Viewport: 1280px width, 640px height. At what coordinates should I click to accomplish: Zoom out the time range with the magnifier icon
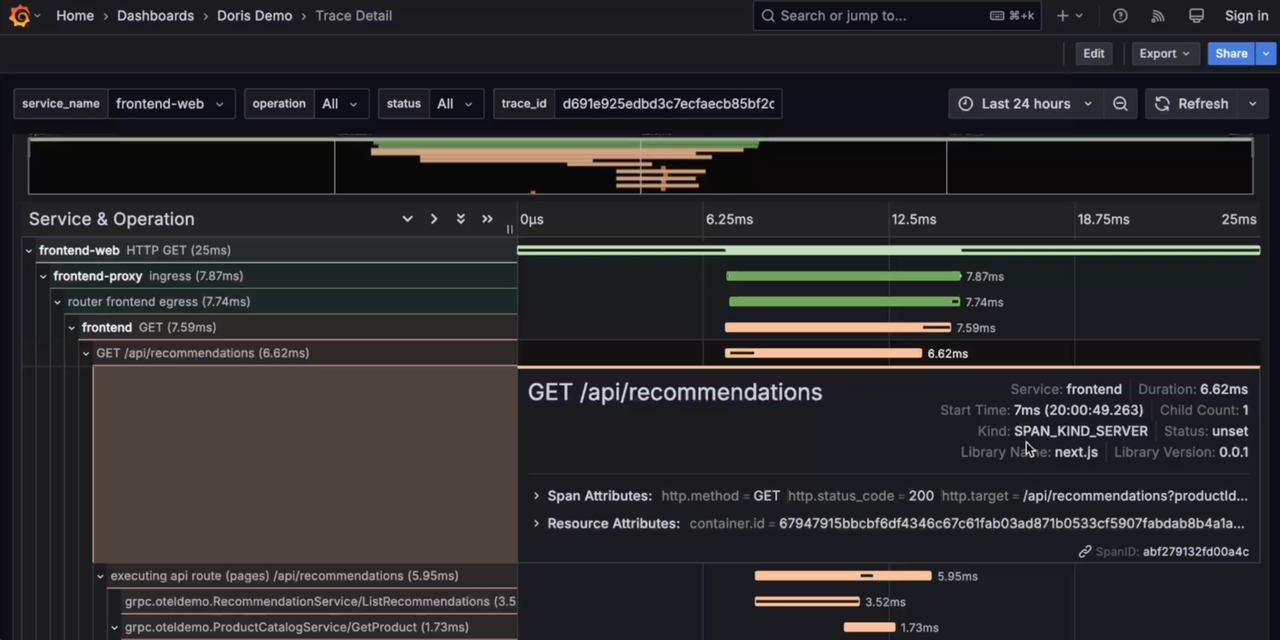(1120, 103)
